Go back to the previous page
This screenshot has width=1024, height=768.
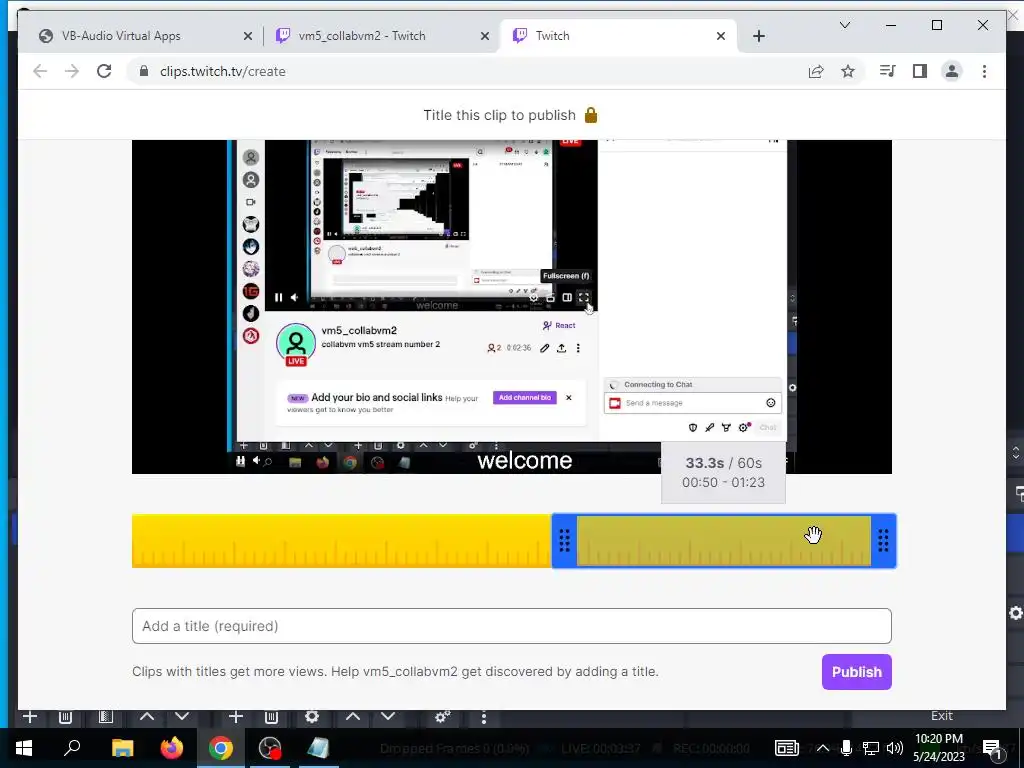click(x=40, y=71)
